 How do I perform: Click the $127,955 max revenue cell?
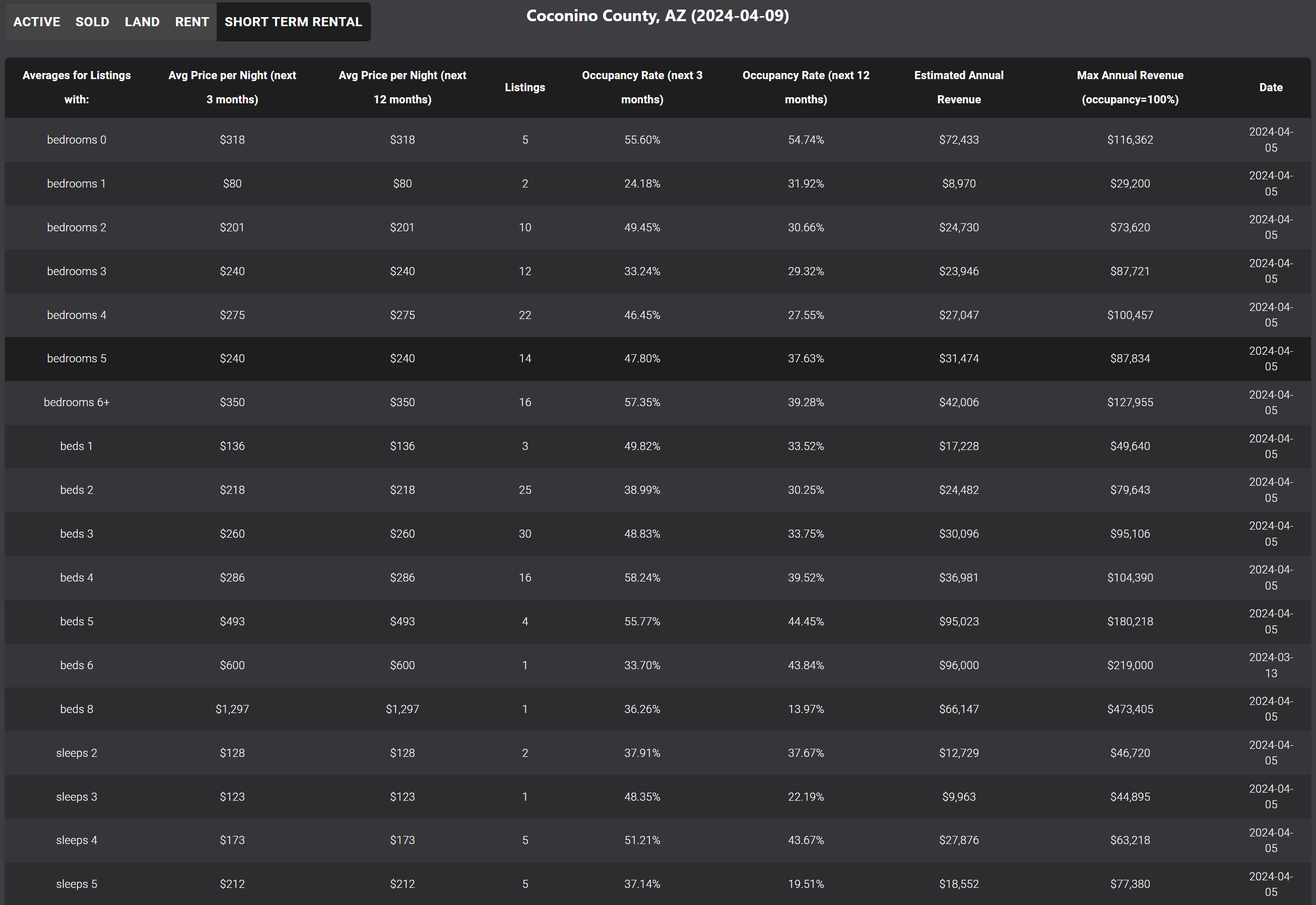(x=1130, y=402)
